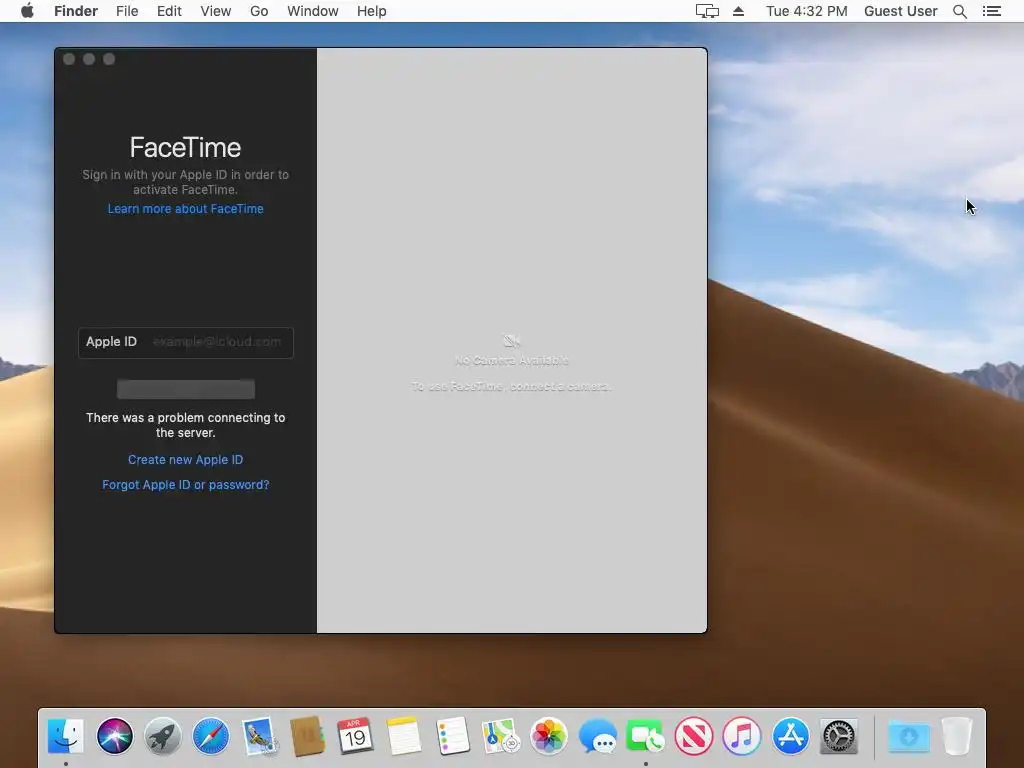
Task: Open Reminders list icon in Dock
Action: (452, 736)
